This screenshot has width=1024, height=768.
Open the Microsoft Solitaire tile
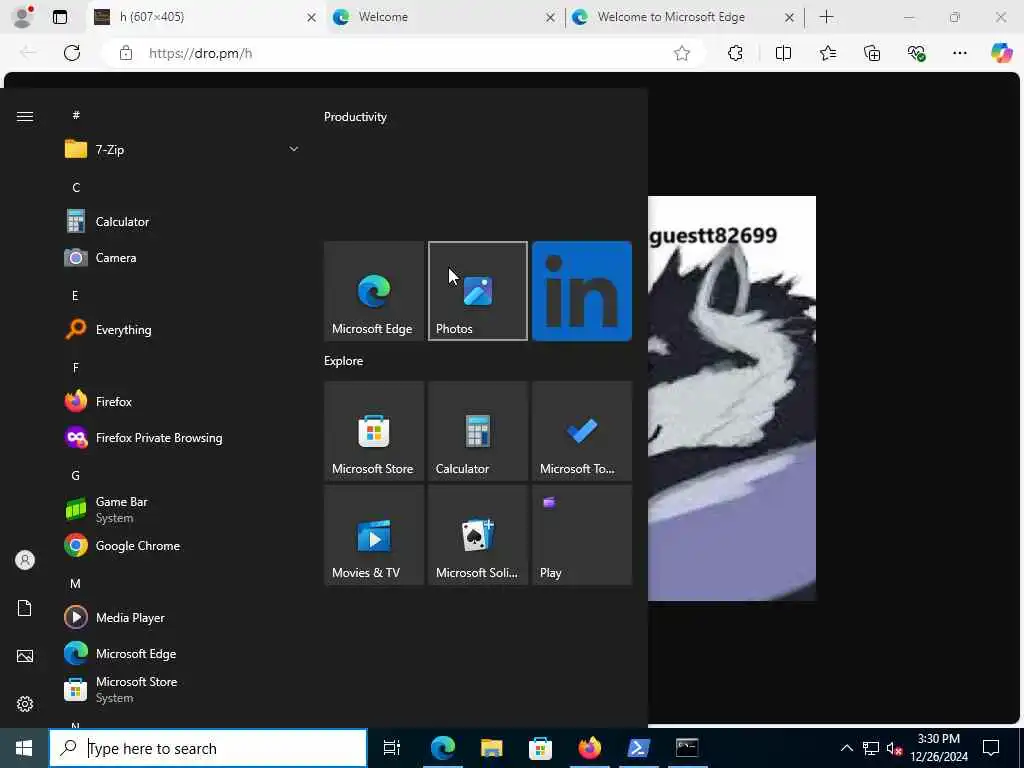(478, 535)
